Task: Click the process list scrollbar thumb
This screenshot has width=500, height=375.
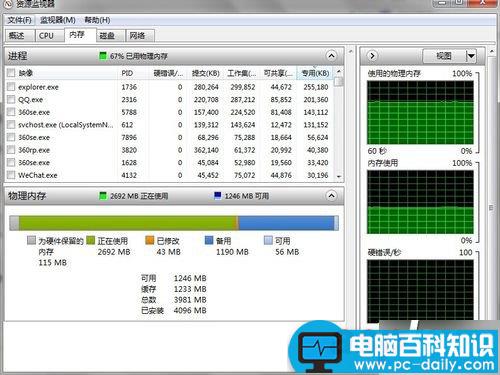Action: click(x=339, y=82)
